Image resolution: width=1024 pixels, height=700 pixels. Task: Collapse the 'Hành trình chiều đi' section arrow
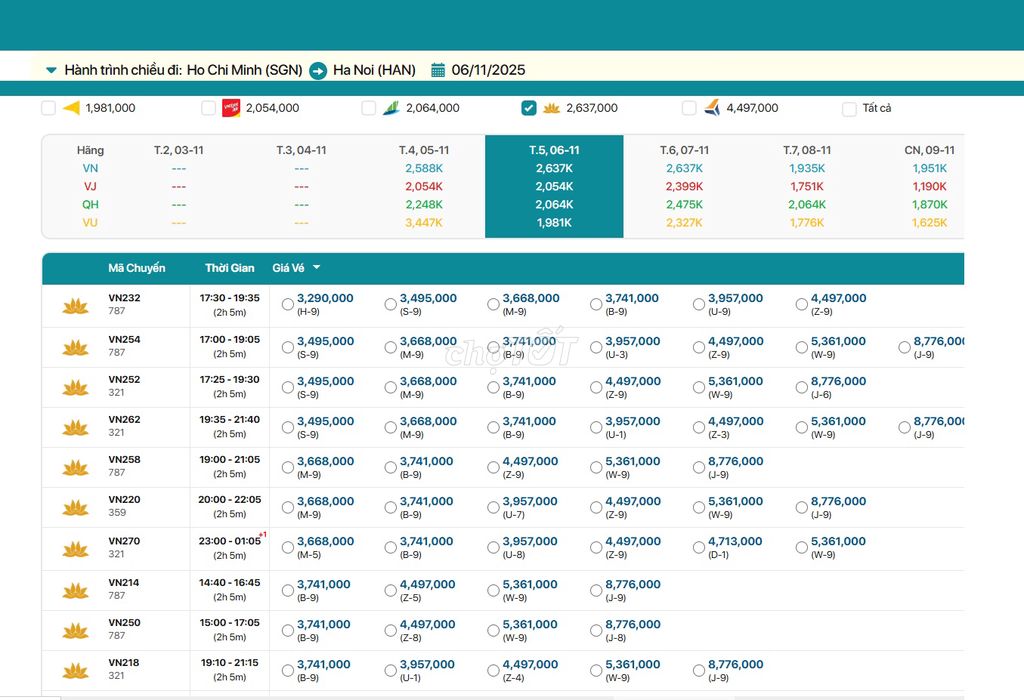click(51, 70)
